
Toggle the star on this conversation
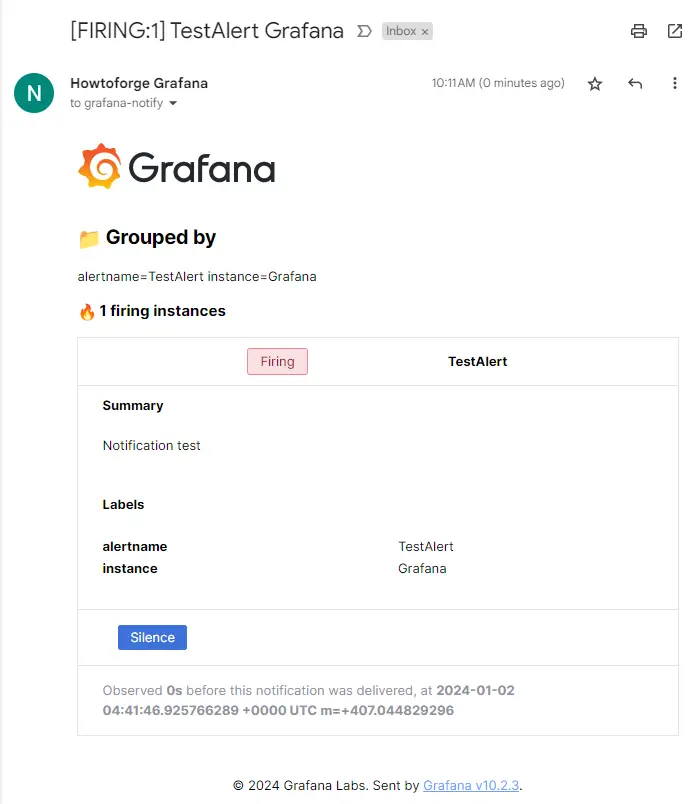[x=595, y=84]
